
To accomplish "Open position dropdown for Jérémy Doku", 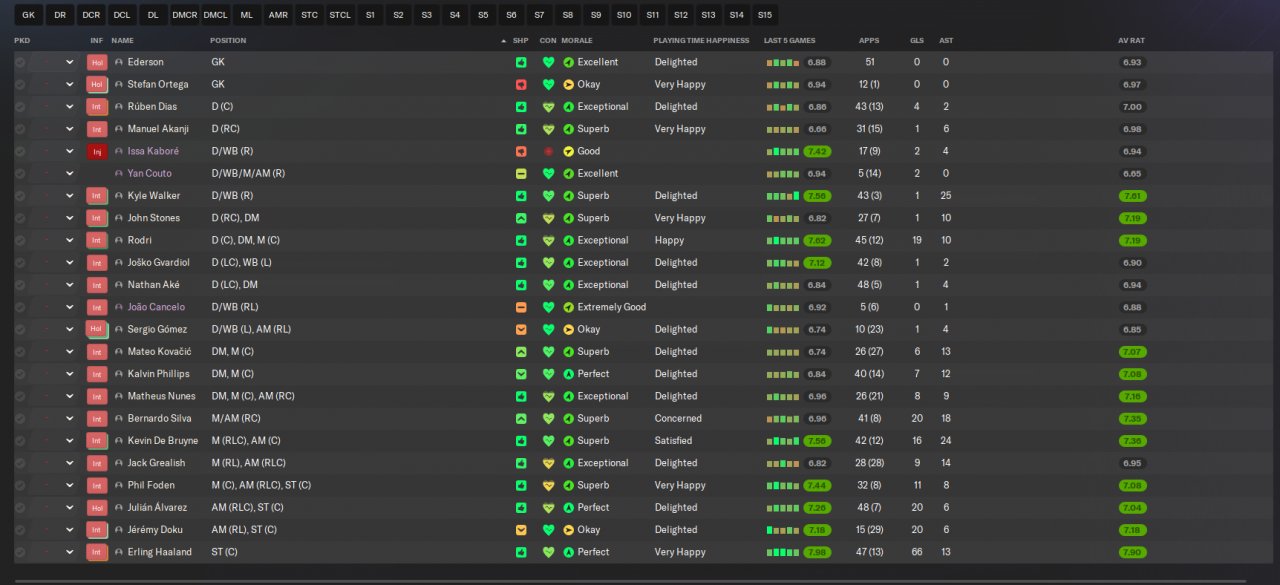I will pyautogui.click(x=70, y=530).
